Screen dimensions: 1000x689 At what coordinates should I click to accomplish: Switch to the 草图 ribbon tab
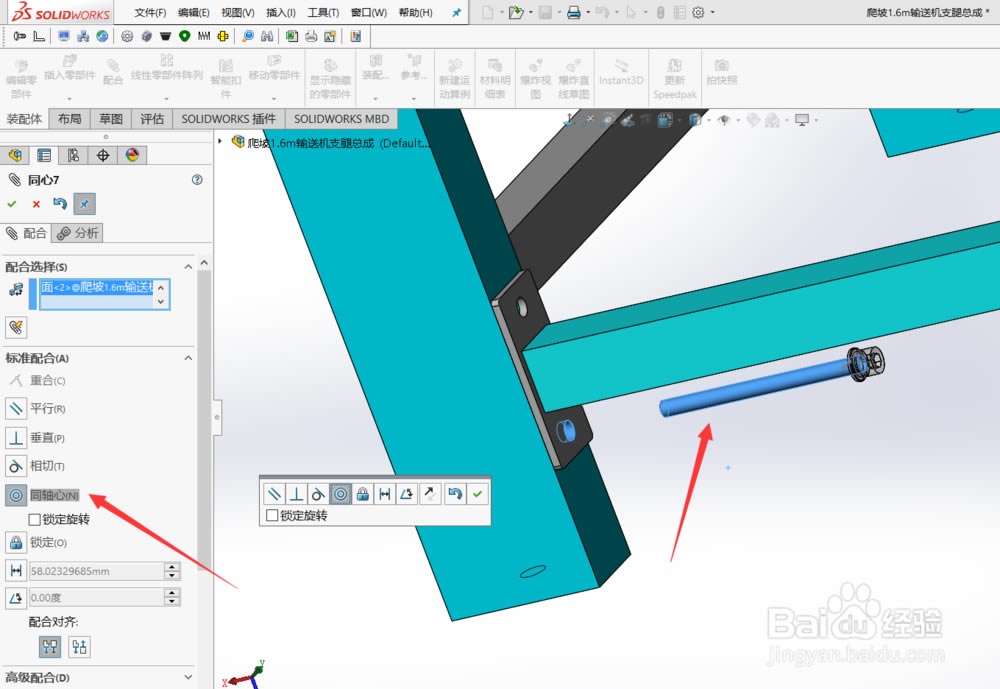click(x=110, y=119)
